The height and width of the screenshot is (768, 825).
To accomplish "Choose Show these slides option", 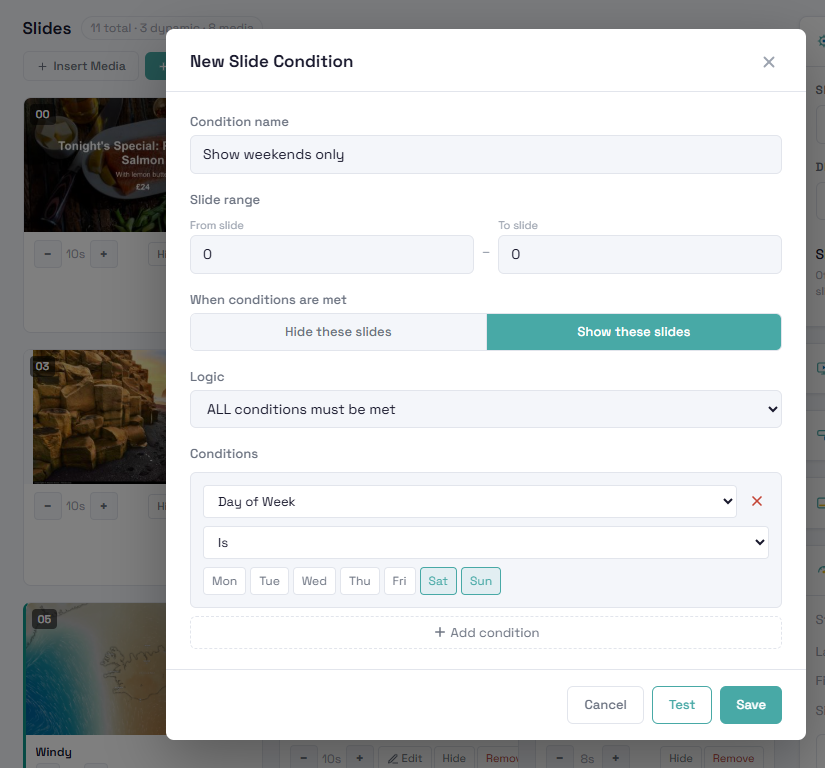I will coord(633,332).
